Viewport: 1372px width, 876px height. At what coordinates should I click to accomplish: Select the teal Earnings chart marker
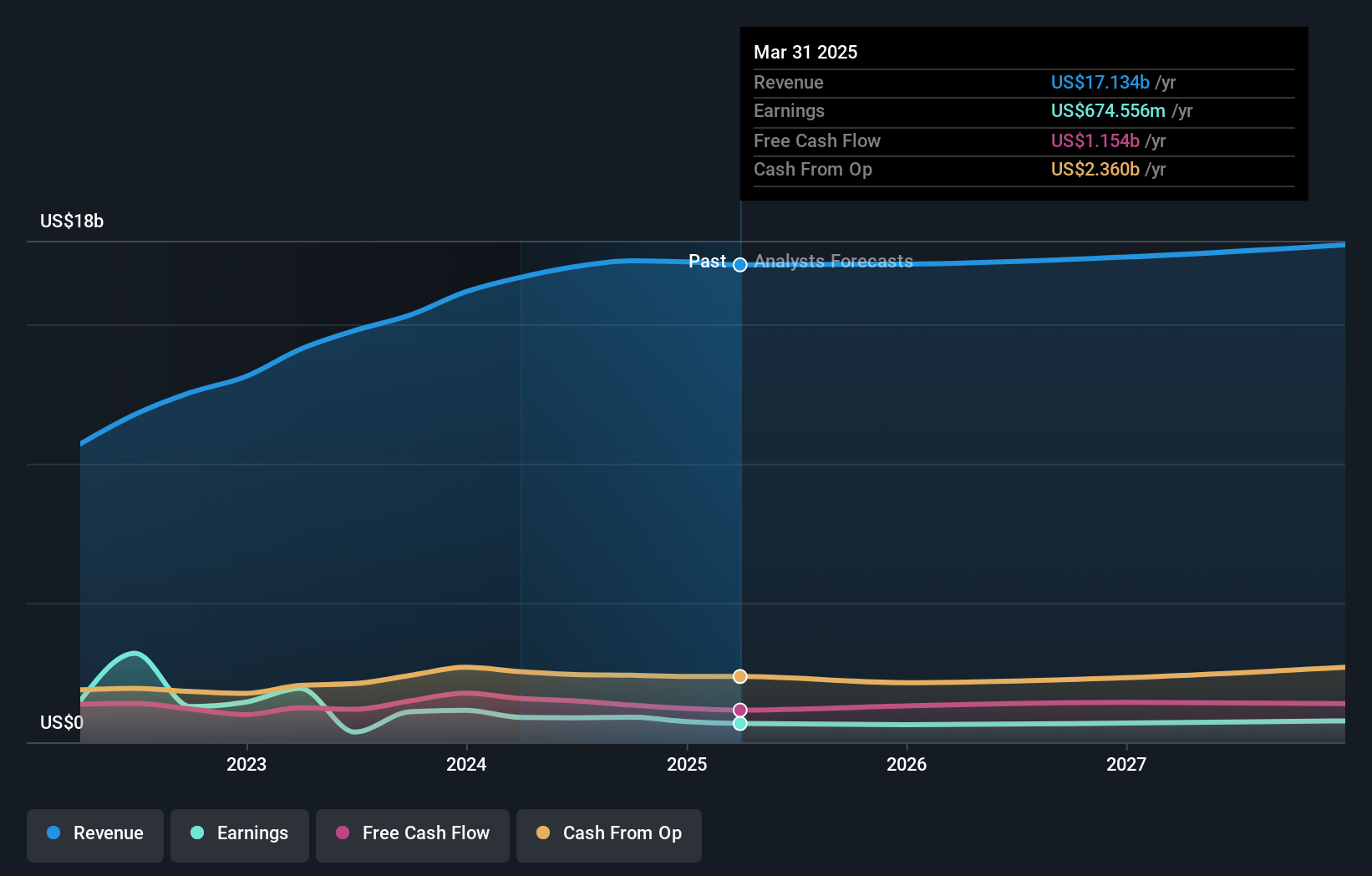(x=739, y=724)
